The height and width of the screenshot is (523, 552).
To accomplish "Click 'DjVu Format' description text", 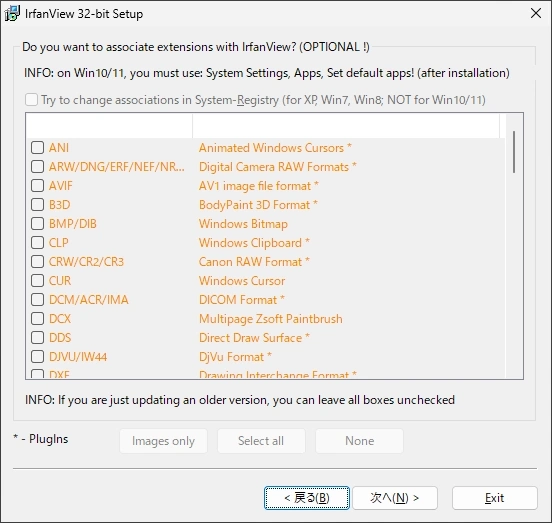I will (235, 357).
